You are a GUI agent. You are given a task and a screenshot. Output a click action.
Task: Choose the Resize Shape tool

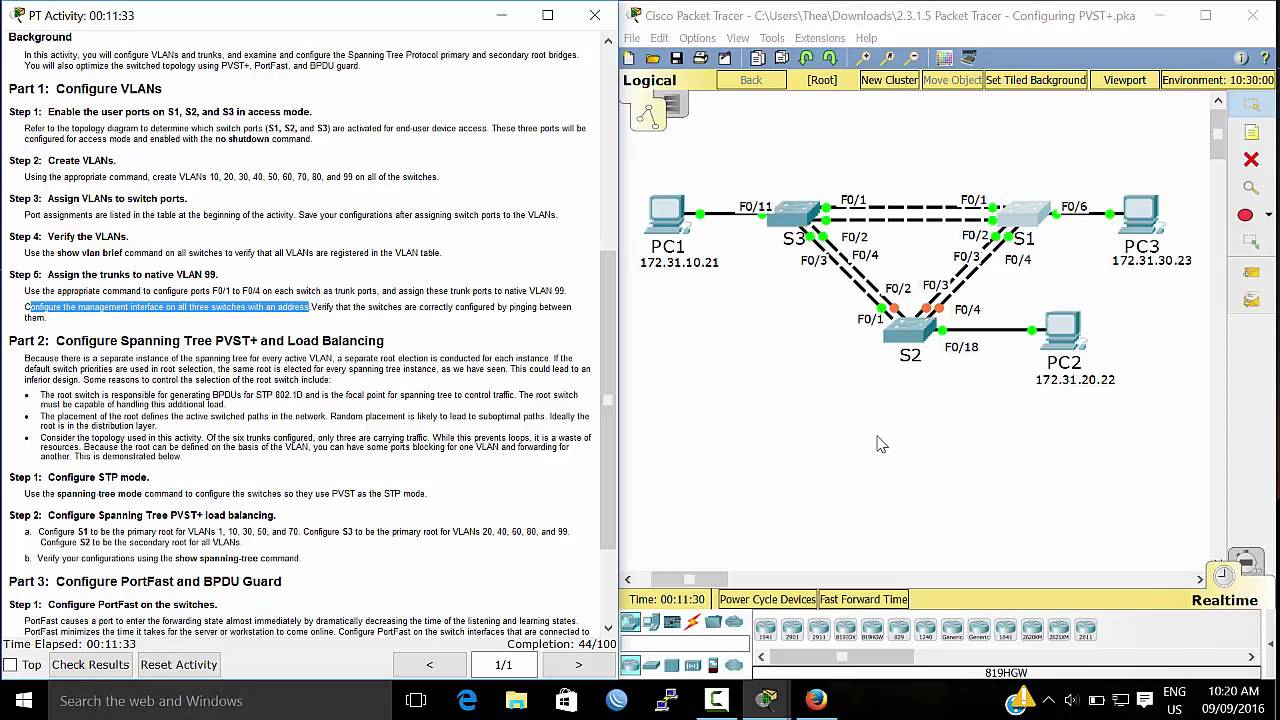tap(1251, 243)
